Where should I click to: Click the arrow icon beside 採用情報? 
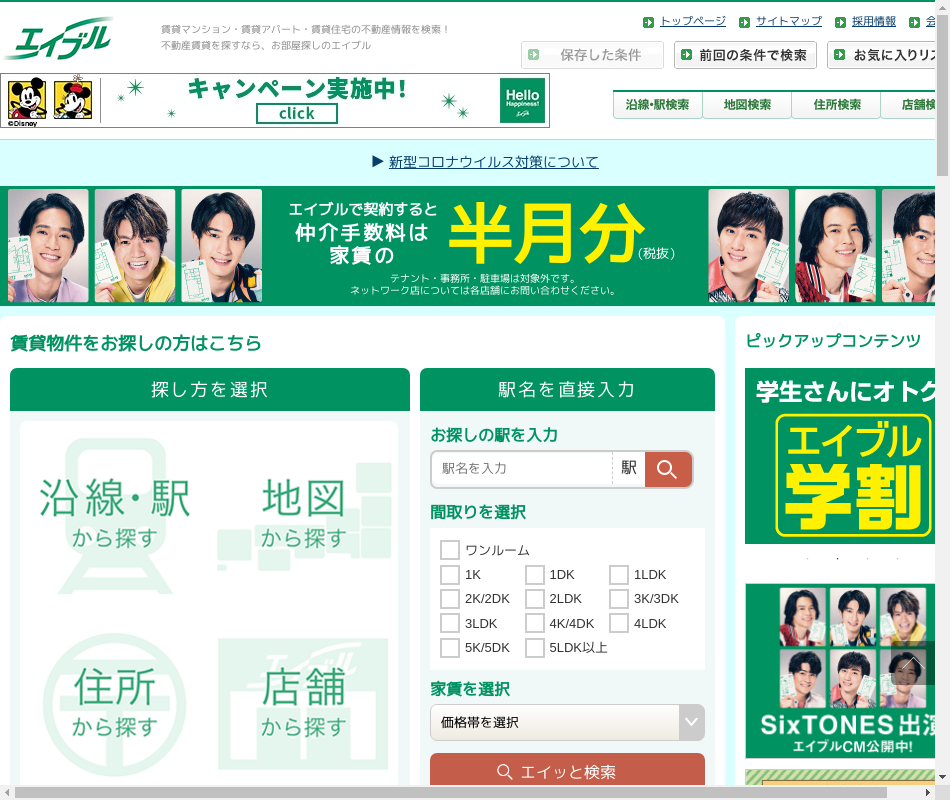(840, 22)
